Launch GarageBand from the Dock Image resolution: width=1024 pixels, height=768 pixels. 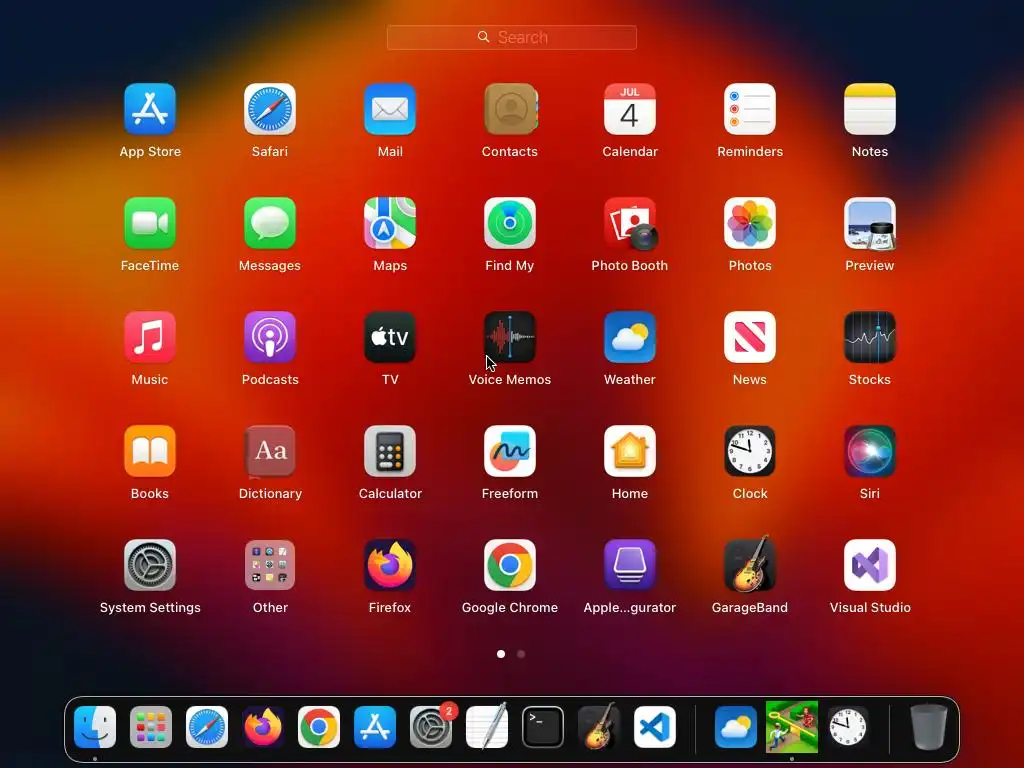(x=599, y=726)
